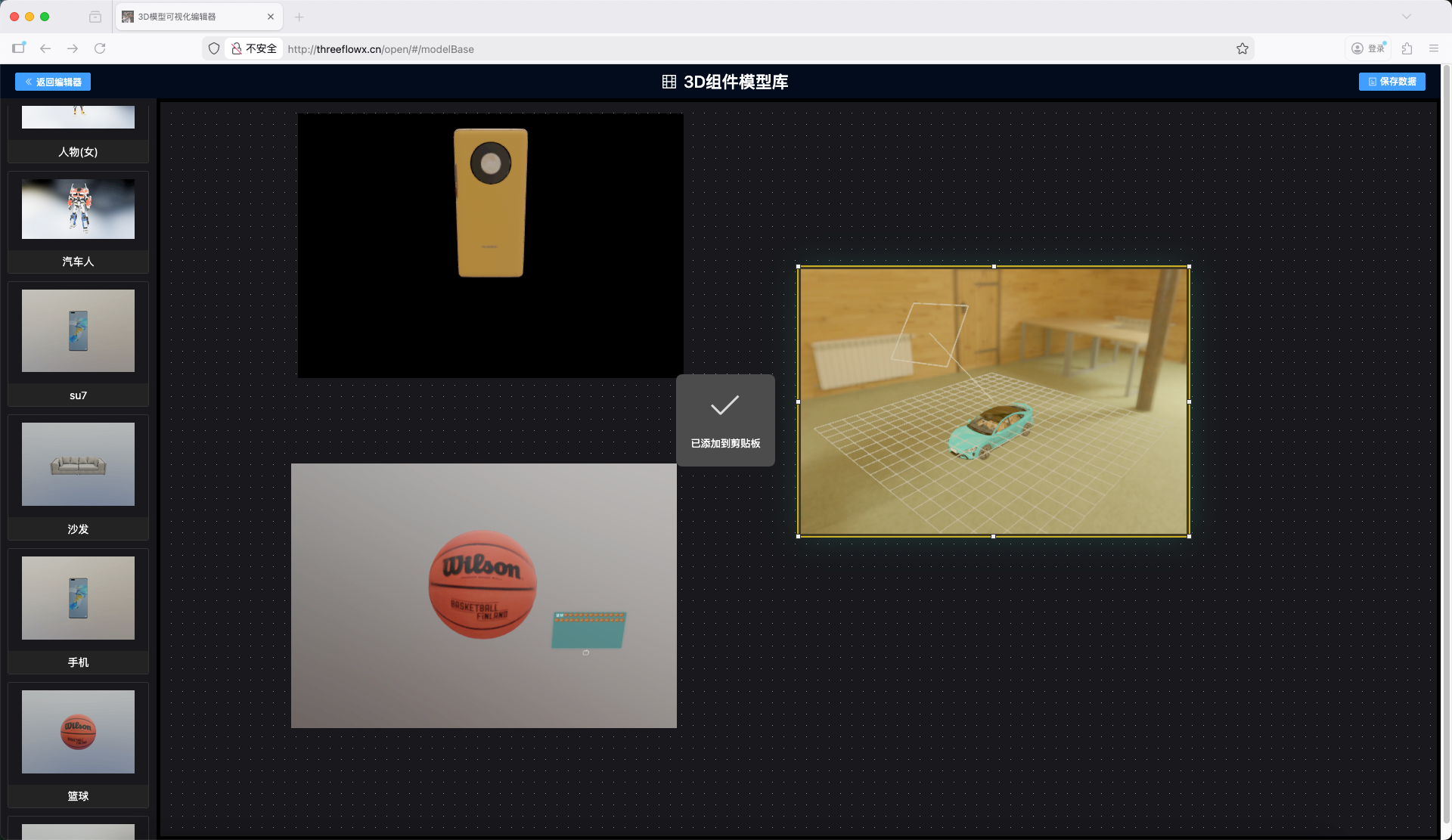Bookmark page with star icon
Screen dimensions: 1452x840
tap(1243, 48)
